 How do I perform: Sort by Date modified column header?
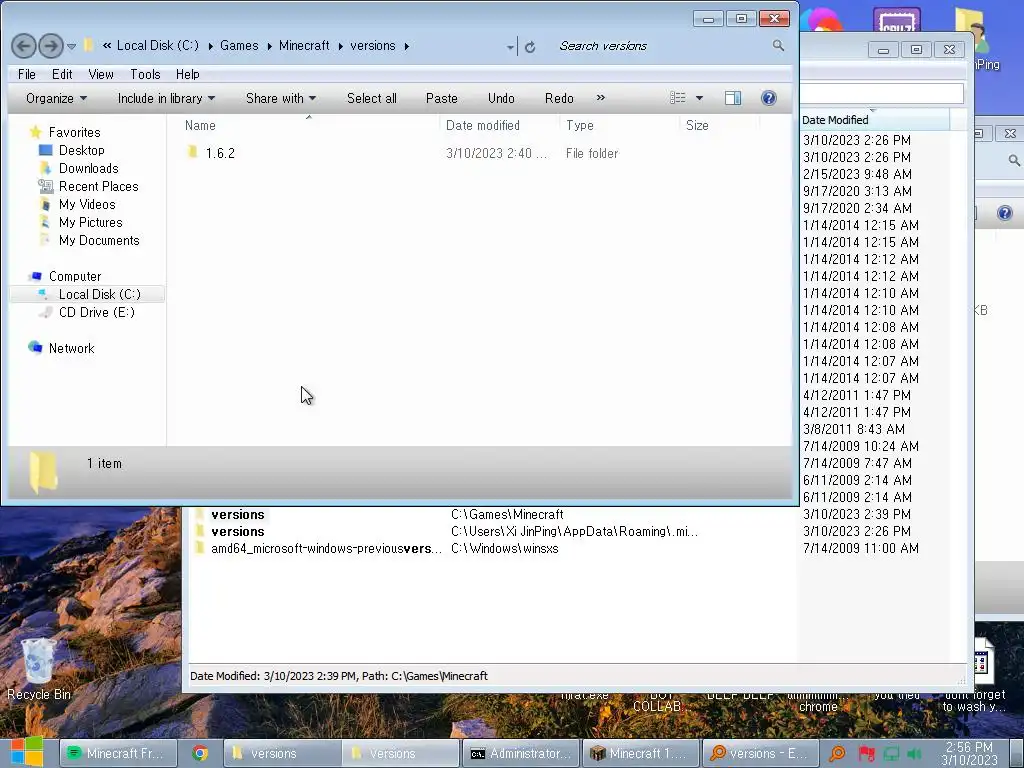point(499,125)
